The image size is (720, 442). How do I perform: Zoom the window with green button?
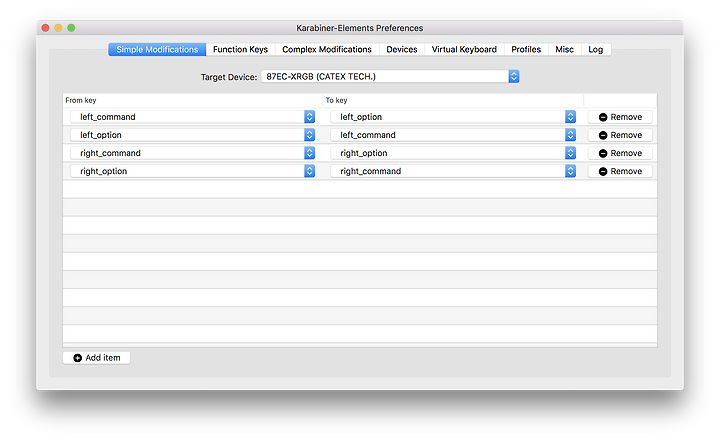tap(71, 28)
